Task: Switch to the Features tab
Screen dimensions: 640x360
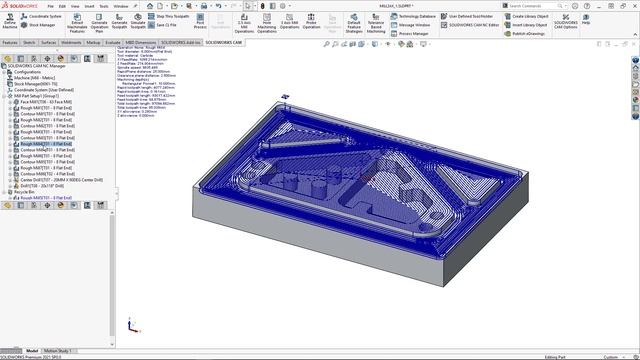Action: click(10, 42)
